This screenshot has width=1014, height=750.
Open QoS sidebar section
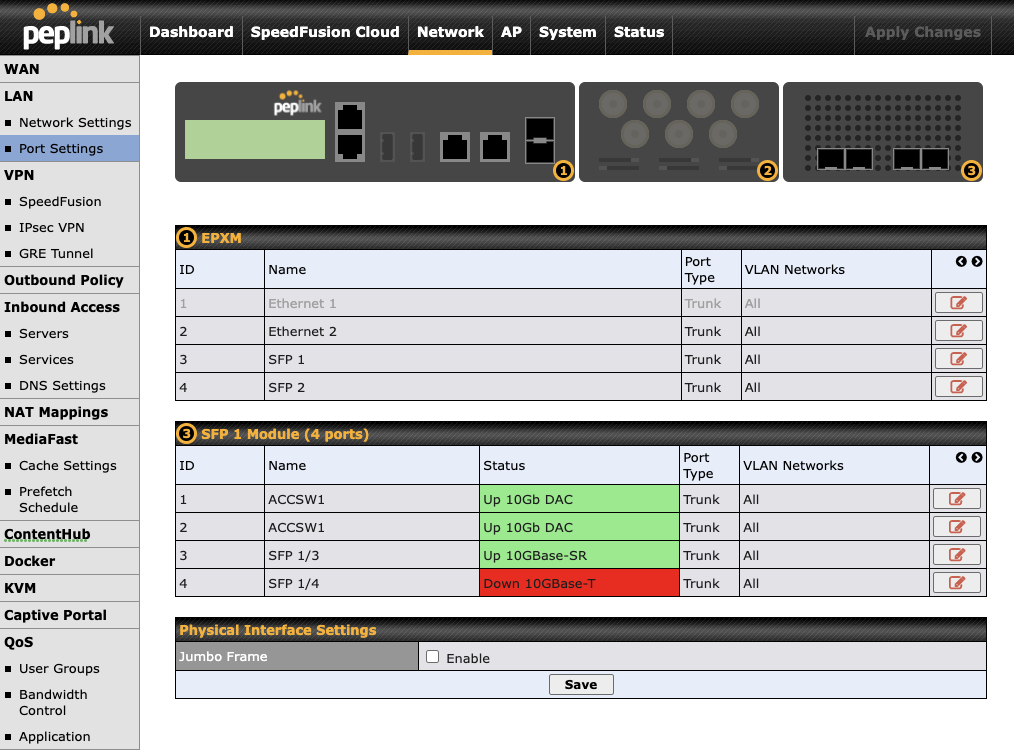tap(69, 642)
